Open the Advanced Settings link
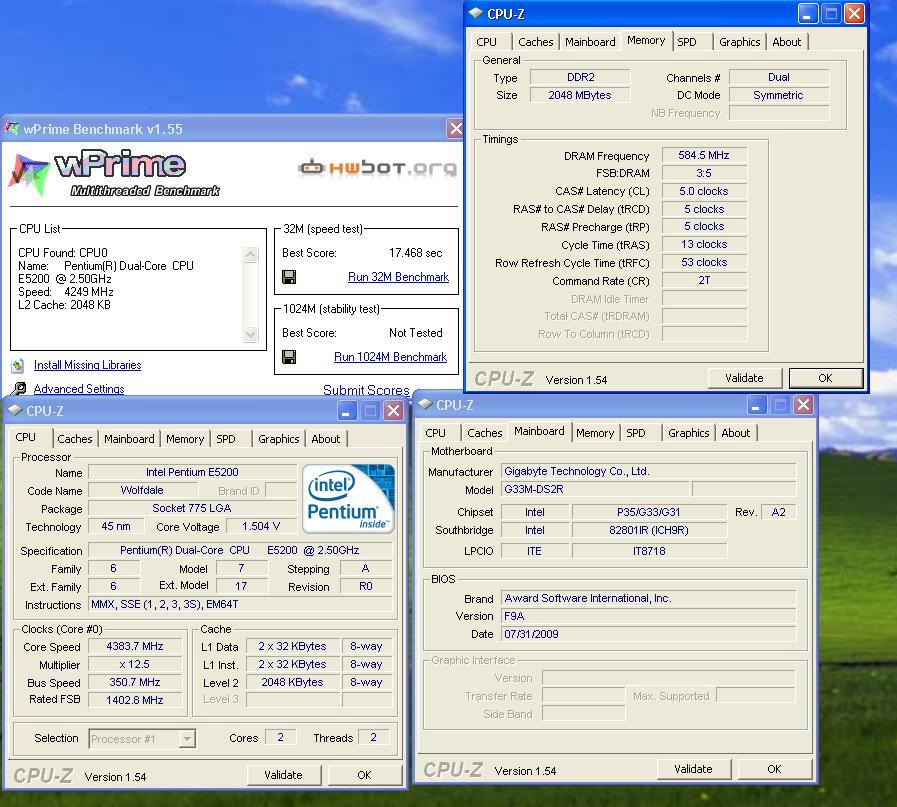 79,389
